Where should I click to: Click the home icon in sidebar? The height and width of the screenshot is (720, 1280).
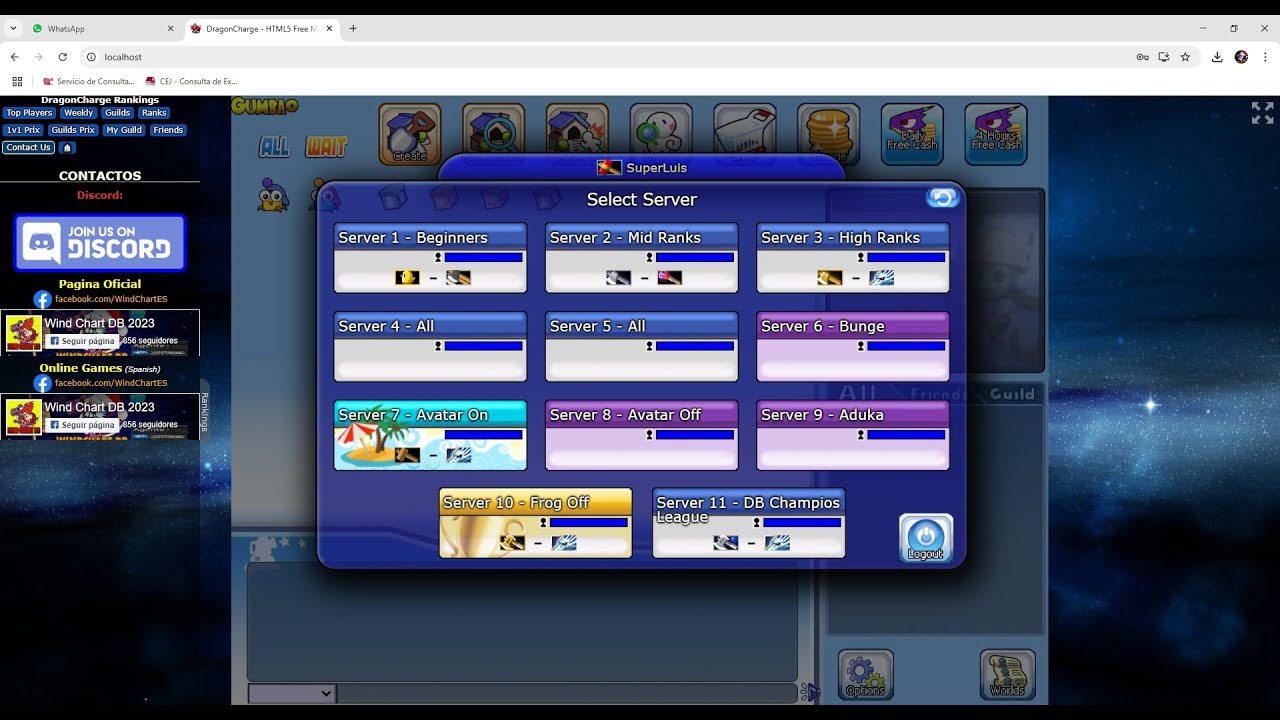click(x=67, y=147)
